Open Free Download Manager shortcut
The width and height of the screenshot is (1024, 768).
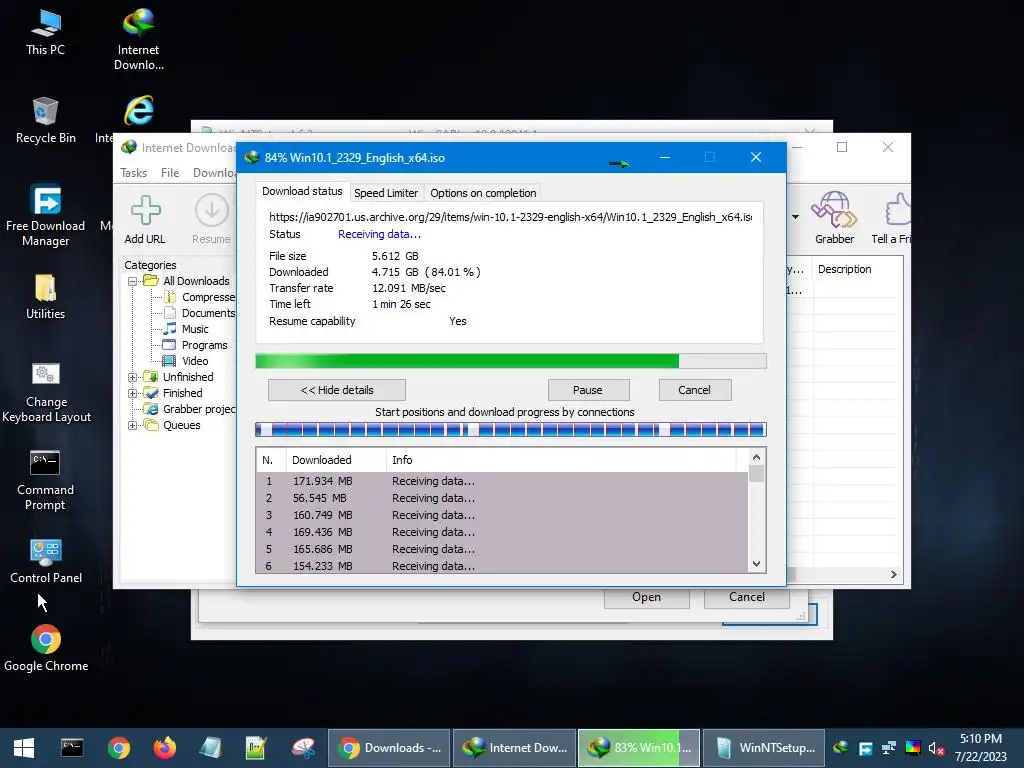[x=45, y=216]
